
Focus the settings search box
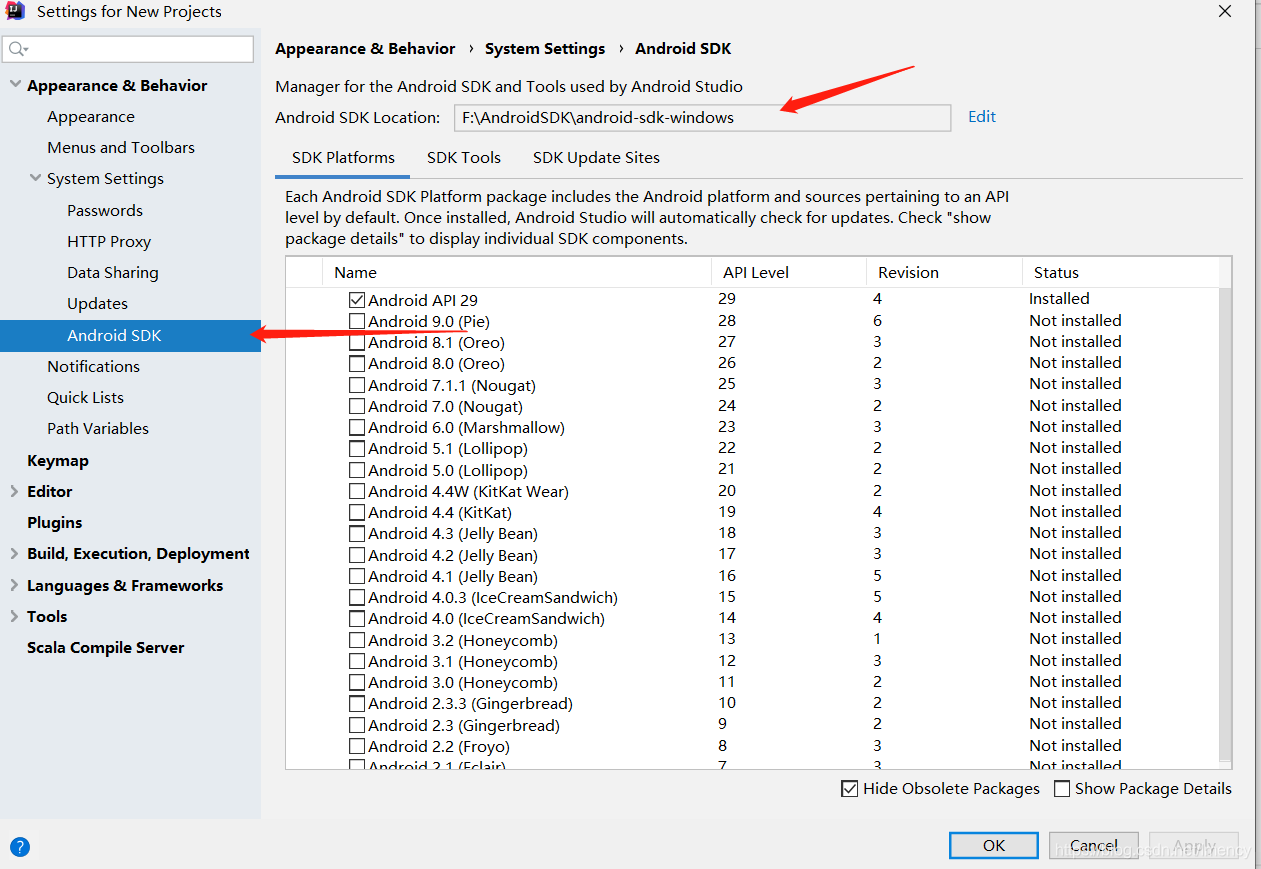point(129,49)
